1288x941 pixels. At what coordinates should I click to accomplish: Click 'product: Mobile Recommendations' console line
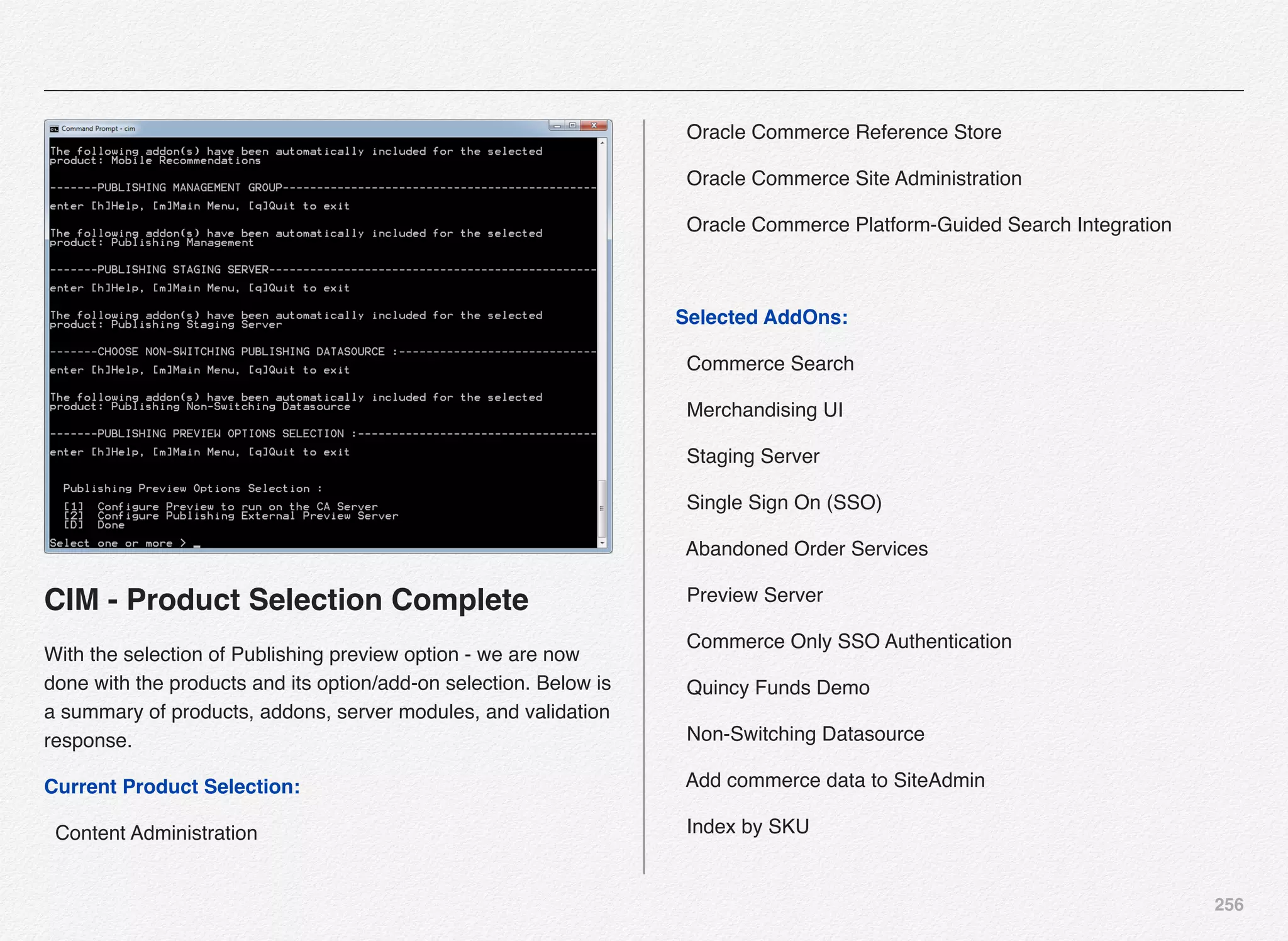(x=155, y=161)
